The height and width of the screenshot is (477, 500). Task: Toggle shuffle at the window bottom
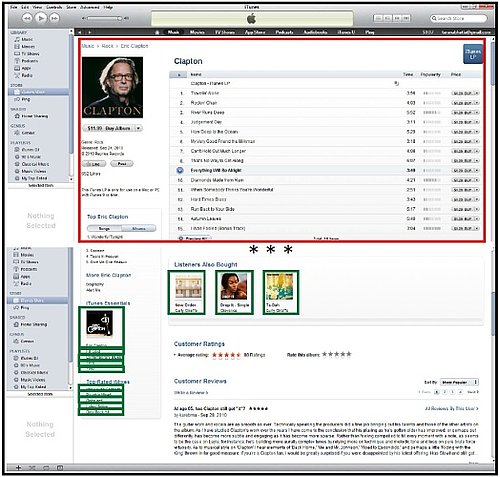pyautogui.click(x=32, y=468)
